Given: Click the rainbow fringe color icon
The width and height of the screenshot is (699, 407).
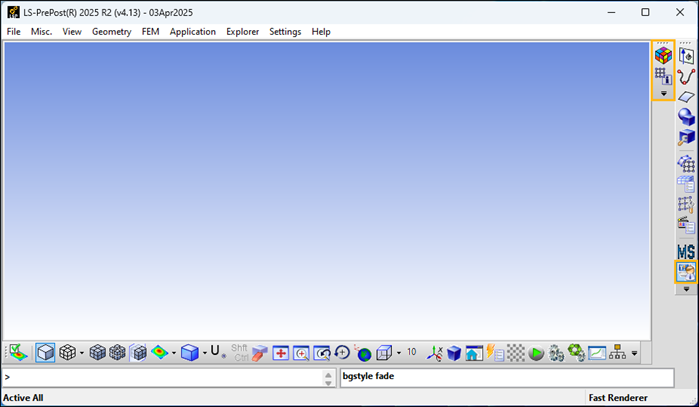Looking at the screenshot, I should pos(160,353).
